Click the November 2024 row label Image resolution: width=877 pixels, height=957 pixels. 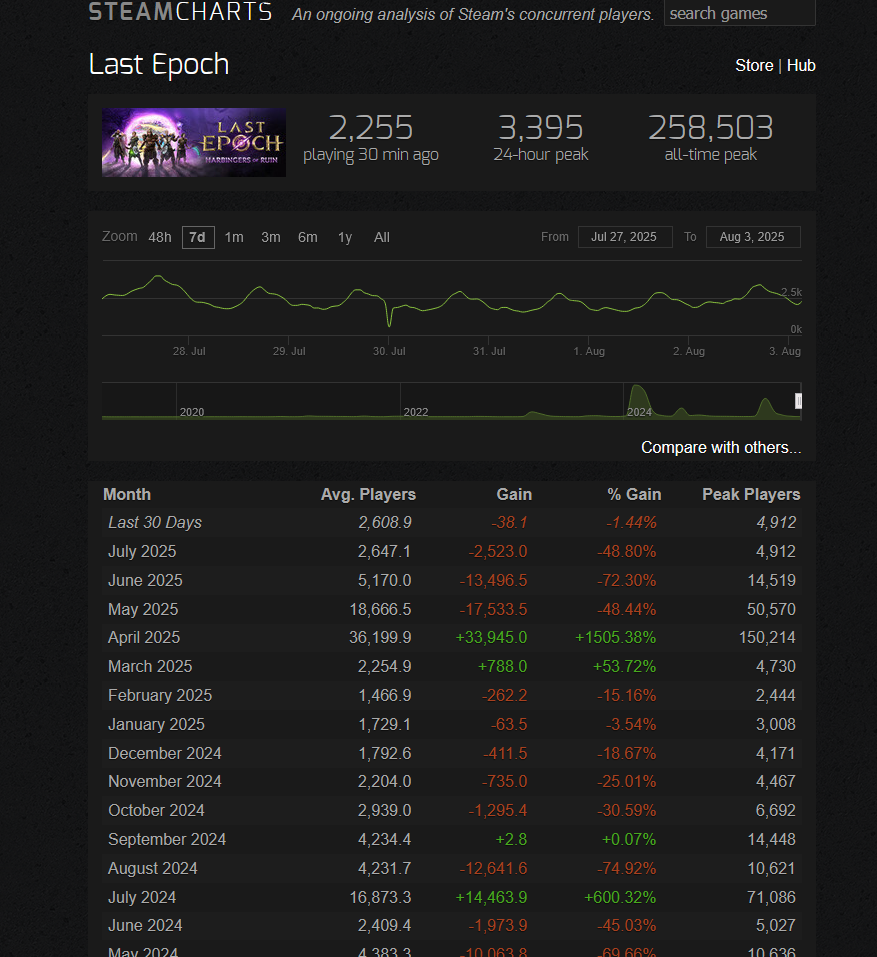point(165,781)
